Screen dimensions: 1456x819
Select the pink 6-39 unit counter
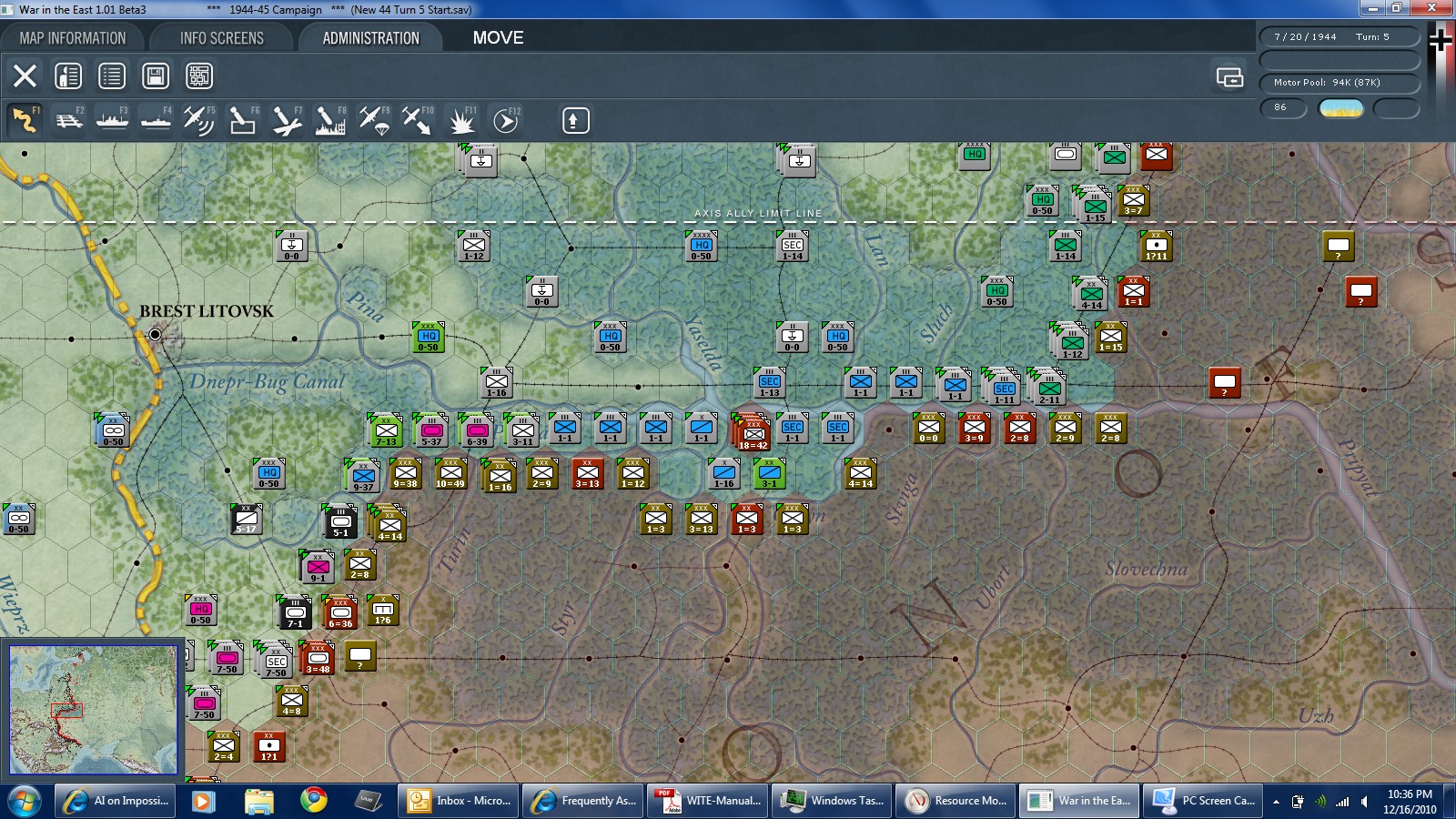(477, 430)
